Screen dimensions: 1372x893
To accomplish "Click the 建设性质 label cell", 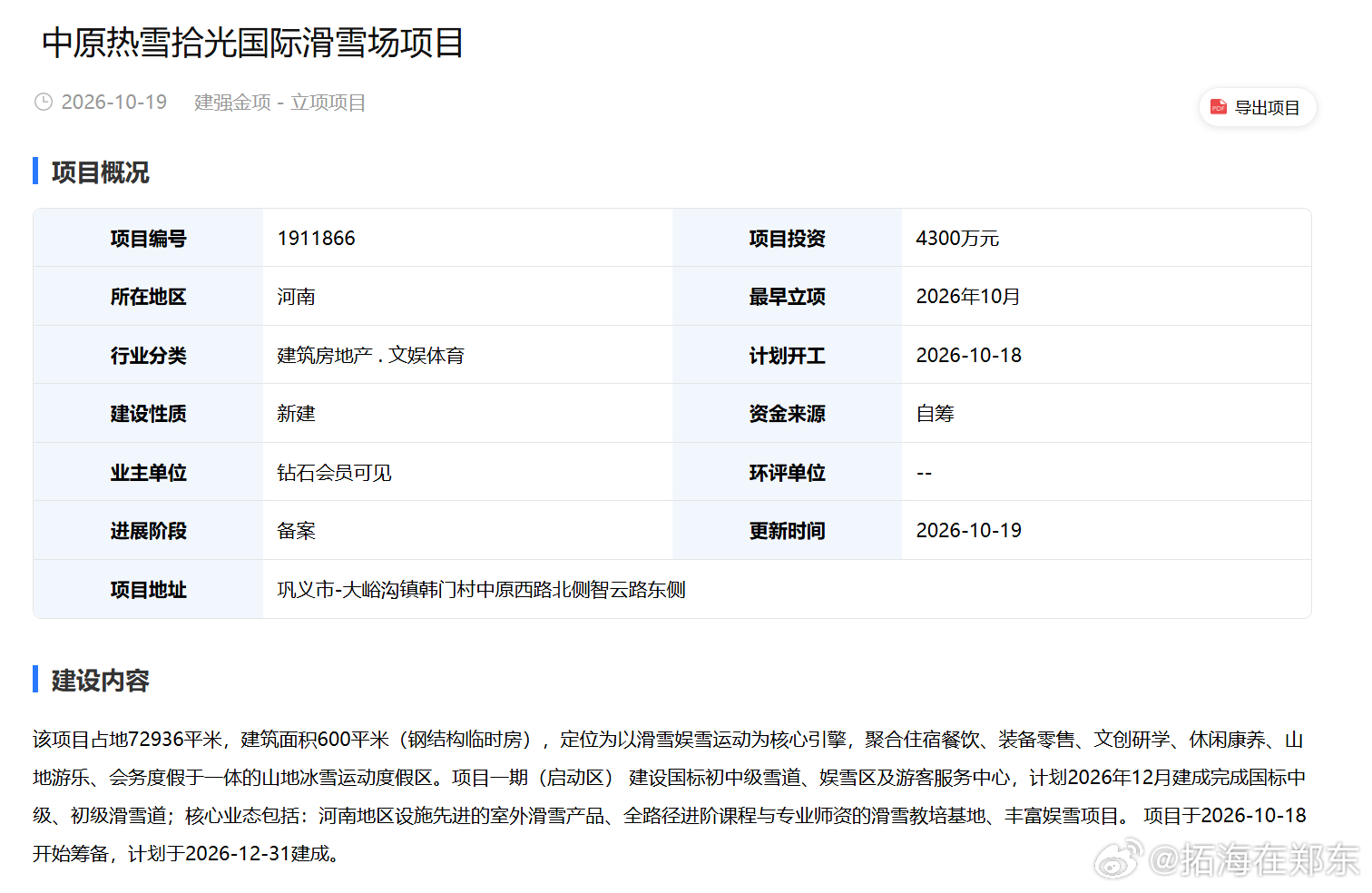I will [148, 414].
